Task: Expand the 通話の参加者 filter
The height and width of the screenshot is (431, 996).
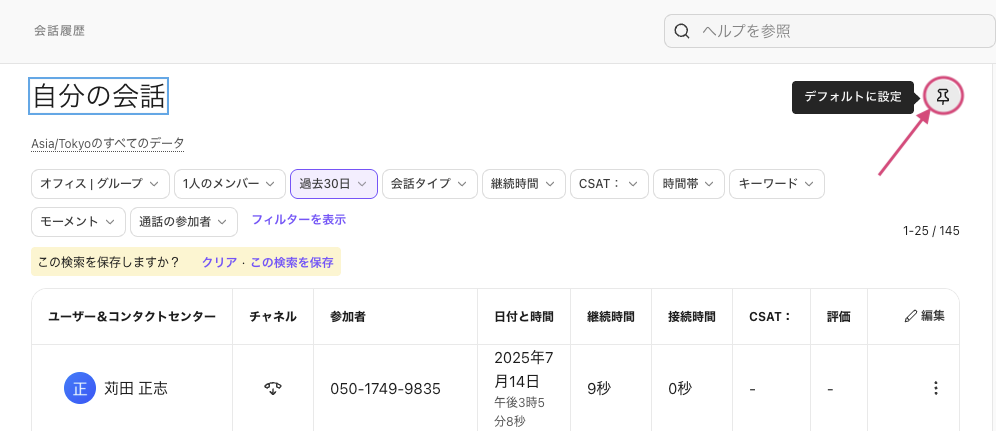Action: [x=184, y=222]
